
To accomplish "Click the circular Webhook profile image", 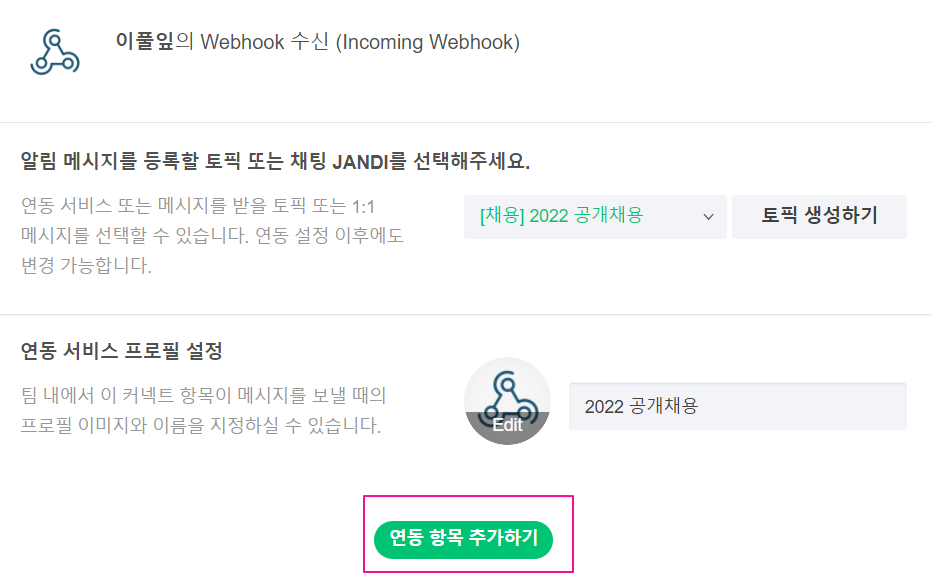I will pyautogui.click(x=507, y=400).
